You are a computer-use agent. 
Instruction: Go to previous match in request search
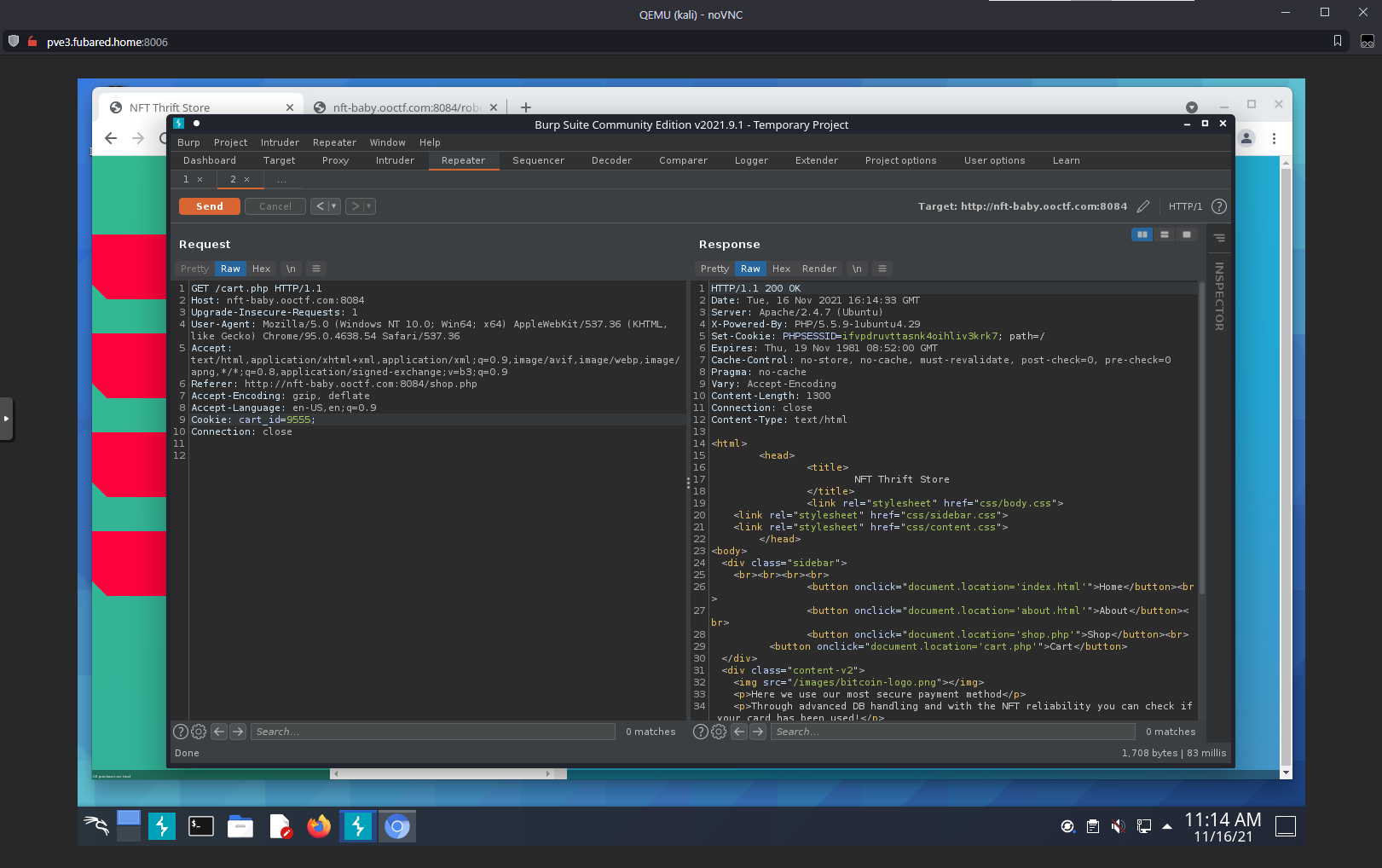pyautogui.click(x=219, y=732)
